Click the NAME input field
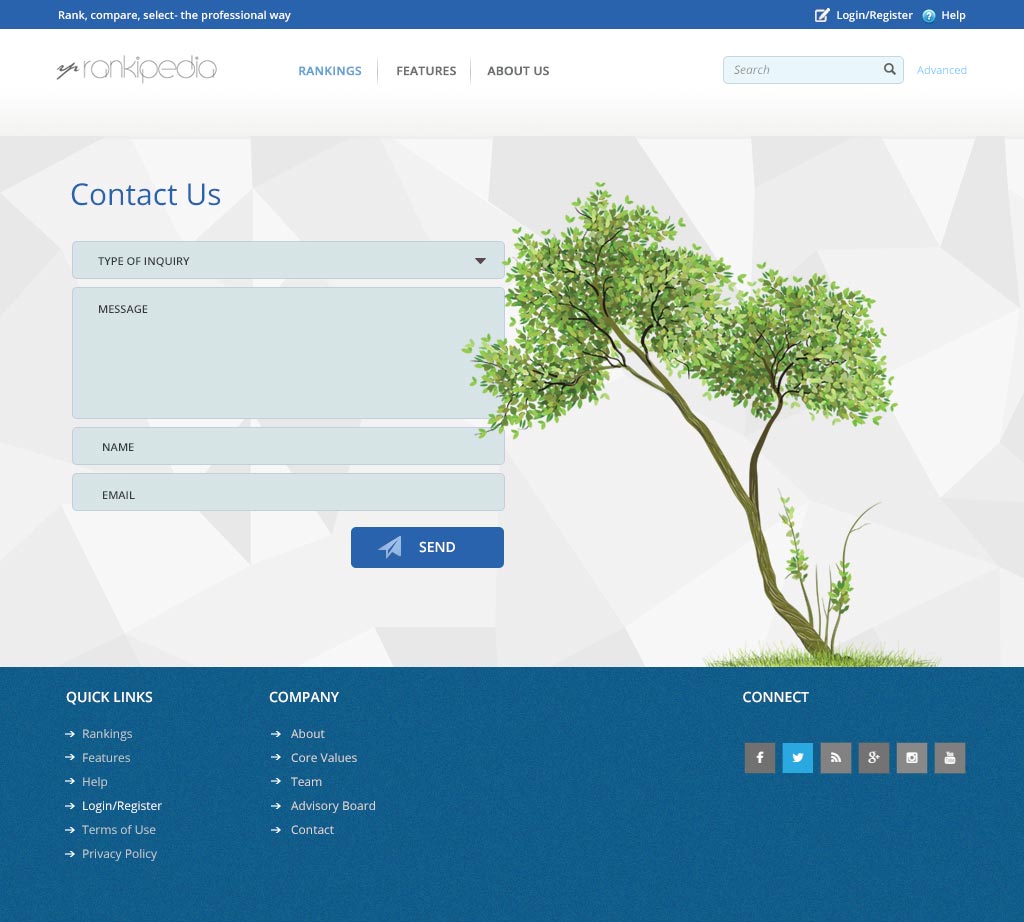1024x922 pixels. [288, 446]
